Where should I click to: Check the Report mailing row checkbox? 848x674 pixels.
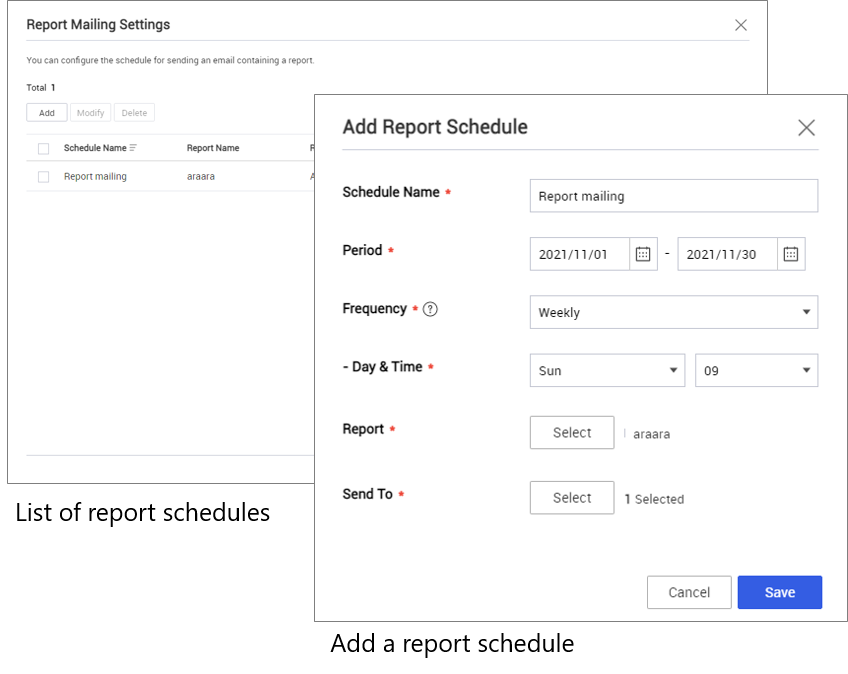(42, 174)
